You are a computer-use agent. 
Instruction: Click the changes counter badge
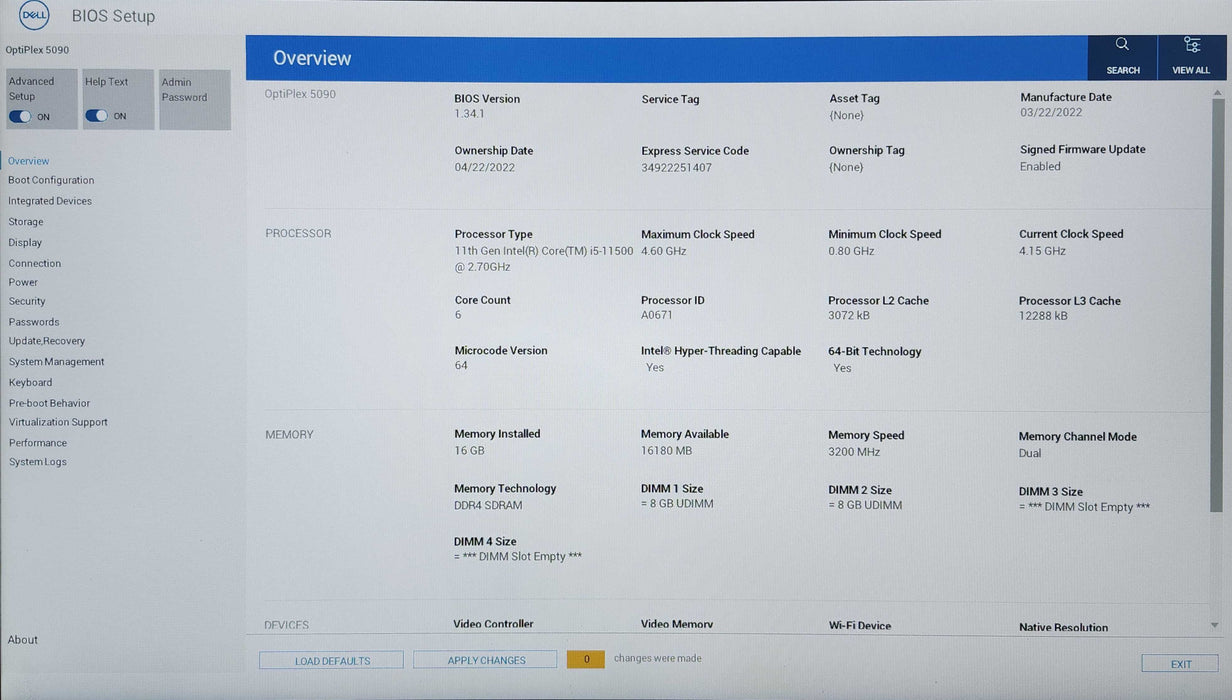pyautogui.click(x=586, y=659)
